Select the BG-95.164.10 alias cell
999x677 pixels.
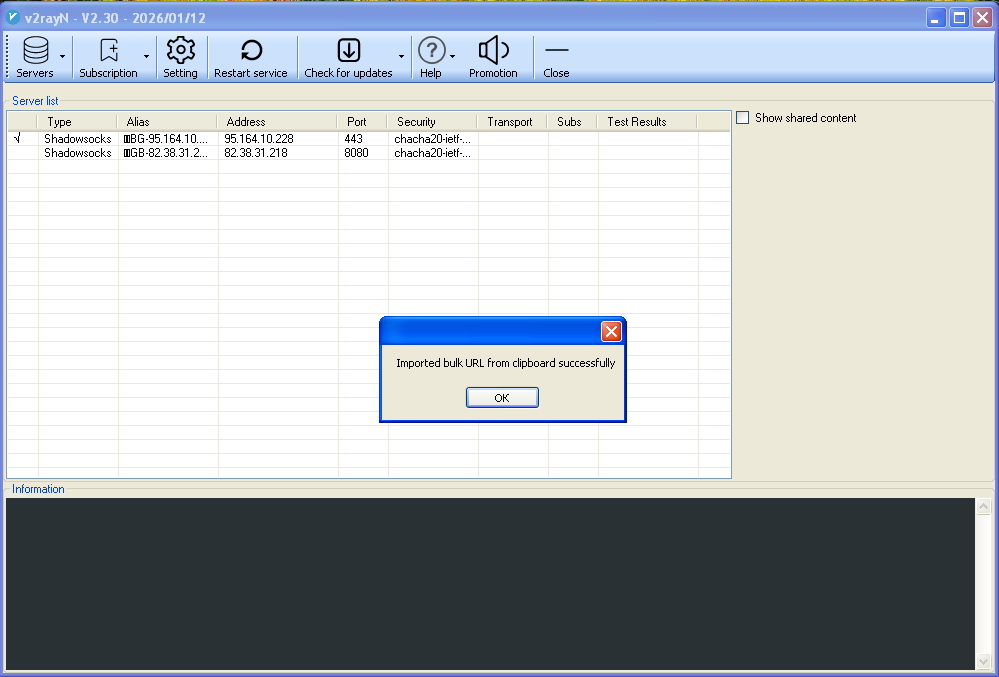(166, 139)
